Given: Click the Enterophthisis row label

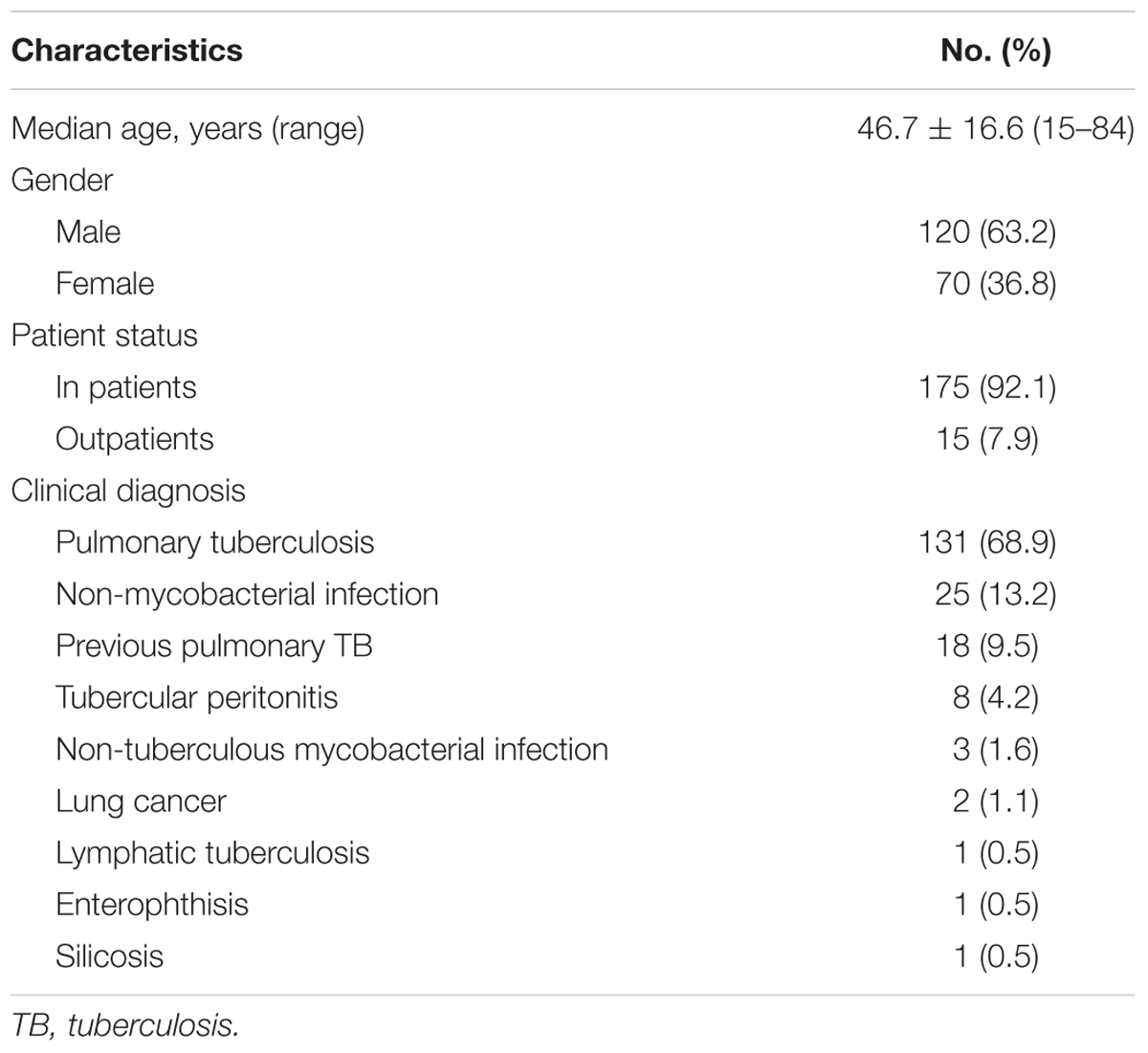Looking at the screenshot, I should 152,904.
